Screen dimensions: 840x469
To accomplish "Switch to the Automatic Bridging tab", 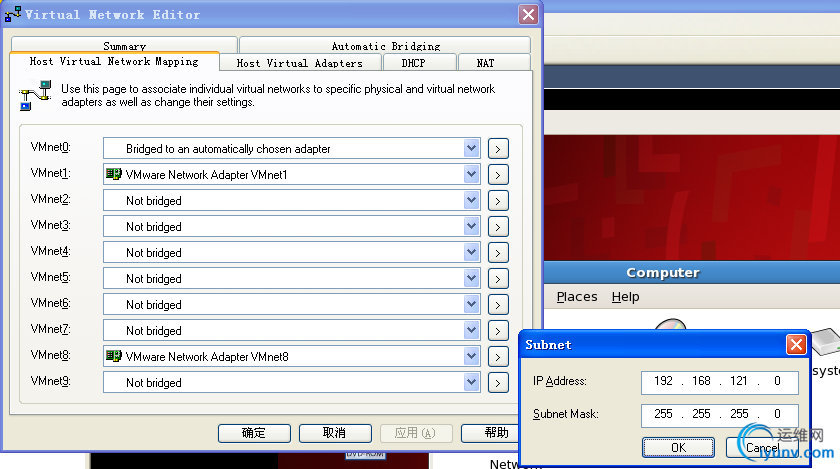I will pos(385,45).
